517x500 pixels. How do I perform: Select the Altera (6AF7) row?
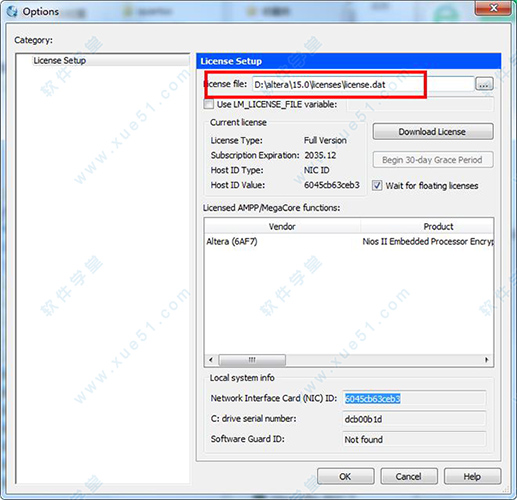(x=349, y=241)
